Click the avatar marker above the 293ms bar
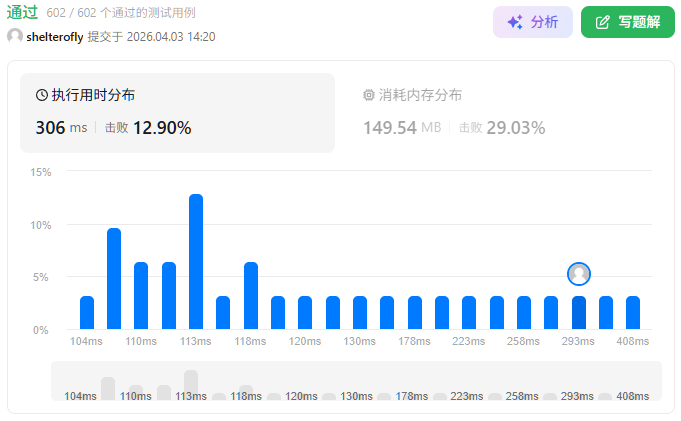Screen dimensions: 681x421 coord(579,273)
